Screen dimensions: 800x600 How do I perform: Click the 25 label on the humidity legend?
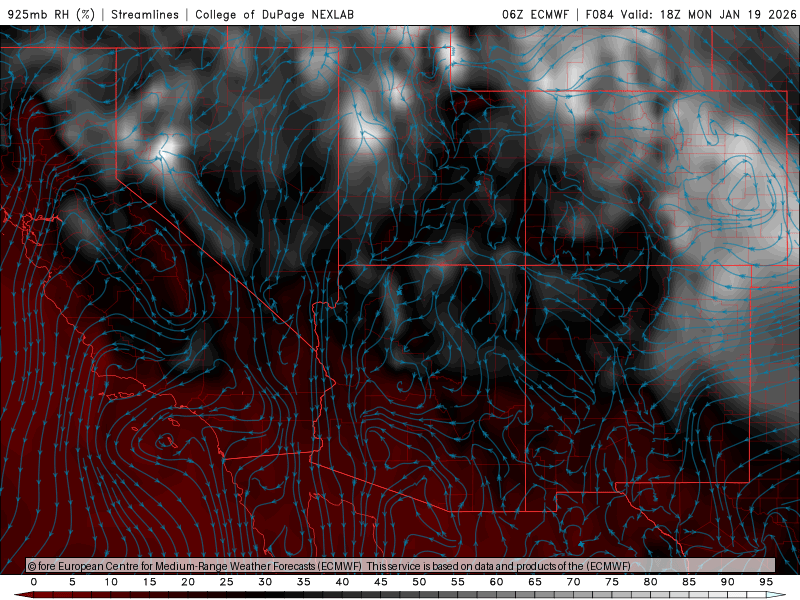click(x=227, y=582)
